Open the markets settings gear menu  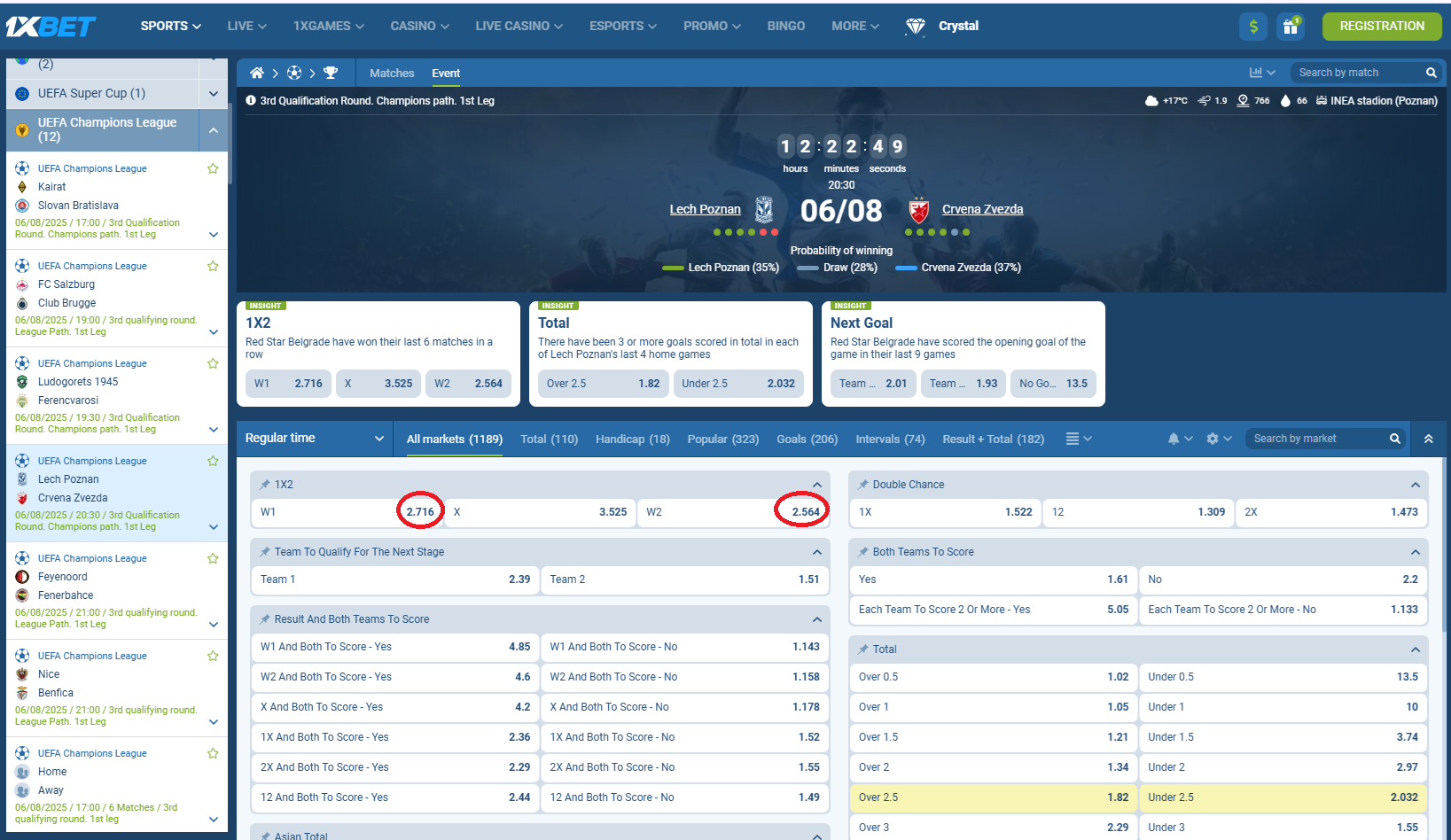[x=1219, y=439]
